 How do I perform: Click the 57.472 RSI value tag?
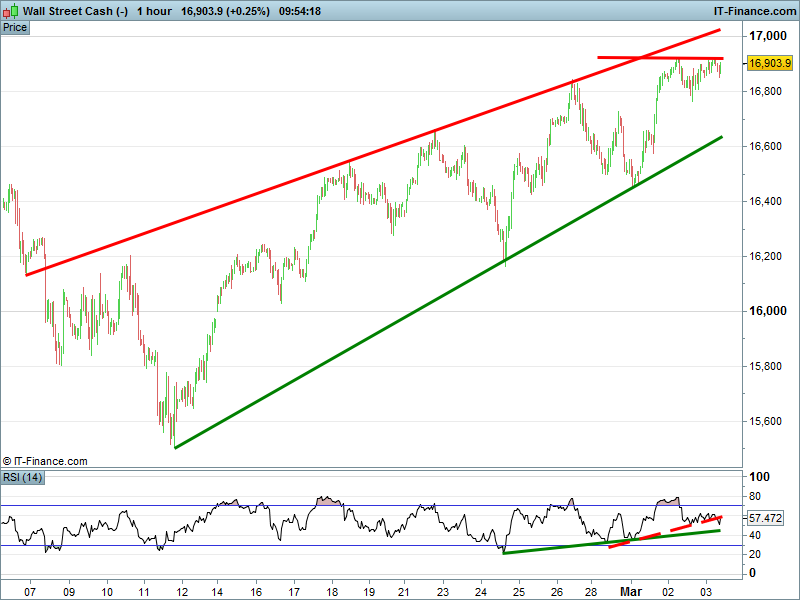click(x=765, y=518)
